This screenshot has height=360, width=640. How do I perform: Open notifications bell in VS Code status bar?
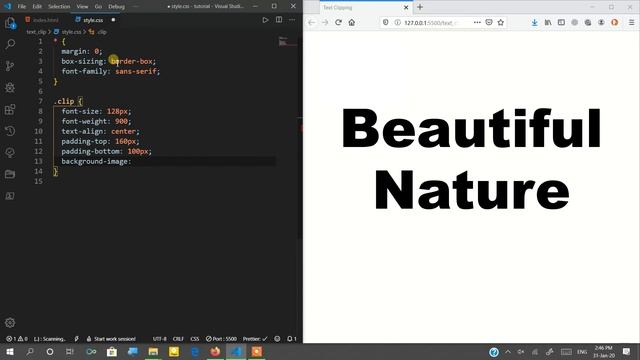click(x=291, y=339)
